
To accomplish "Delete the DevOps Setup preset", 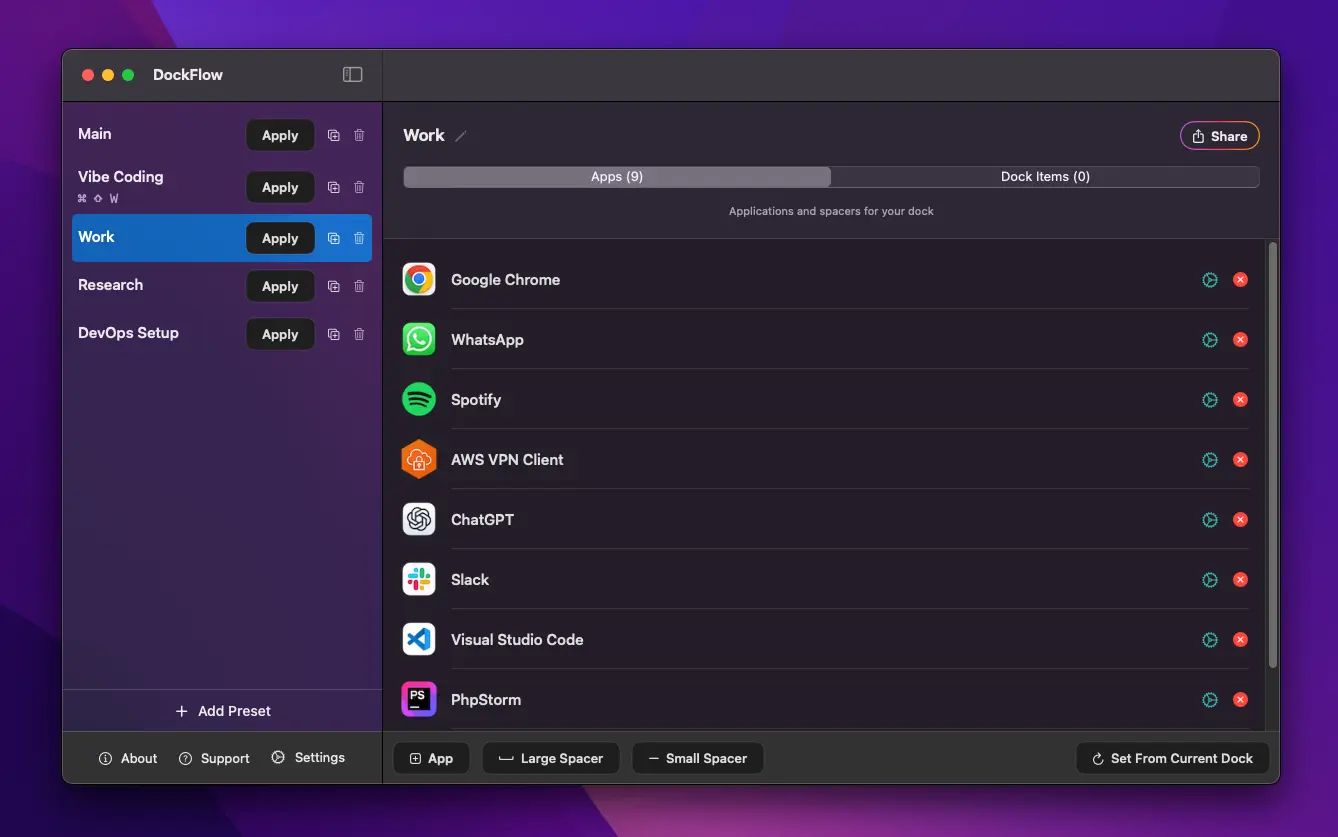I will (359, 334).
